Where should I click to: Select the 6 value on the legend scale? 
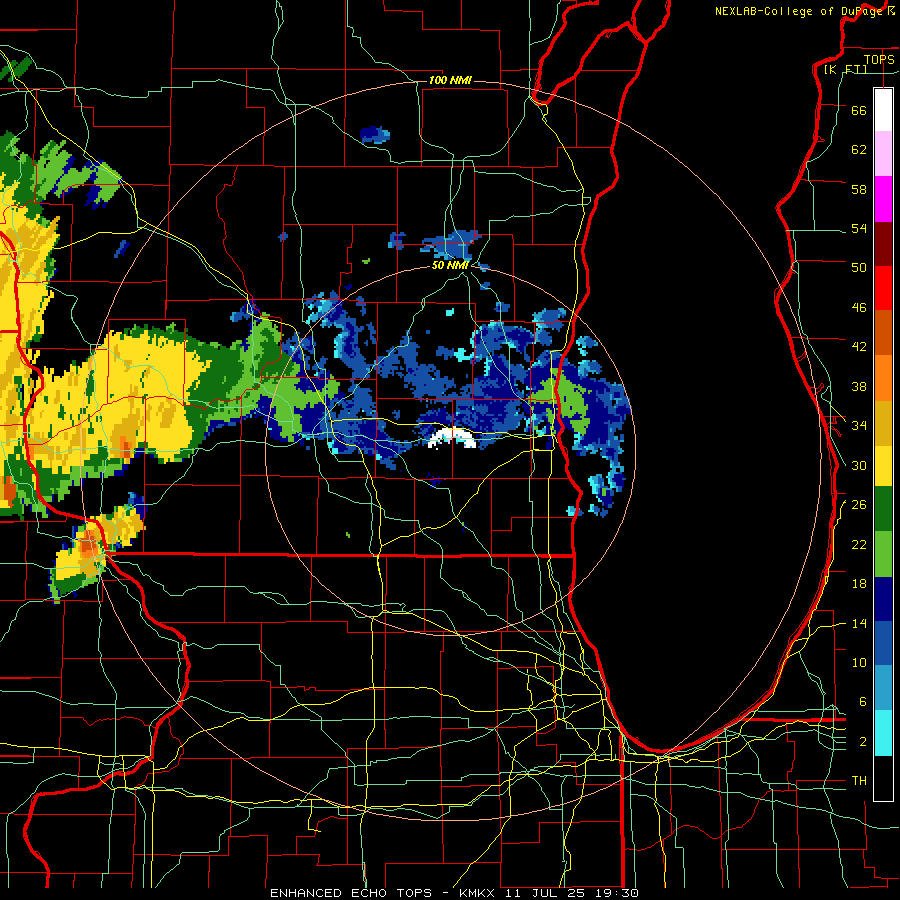[x=862, y=702]
